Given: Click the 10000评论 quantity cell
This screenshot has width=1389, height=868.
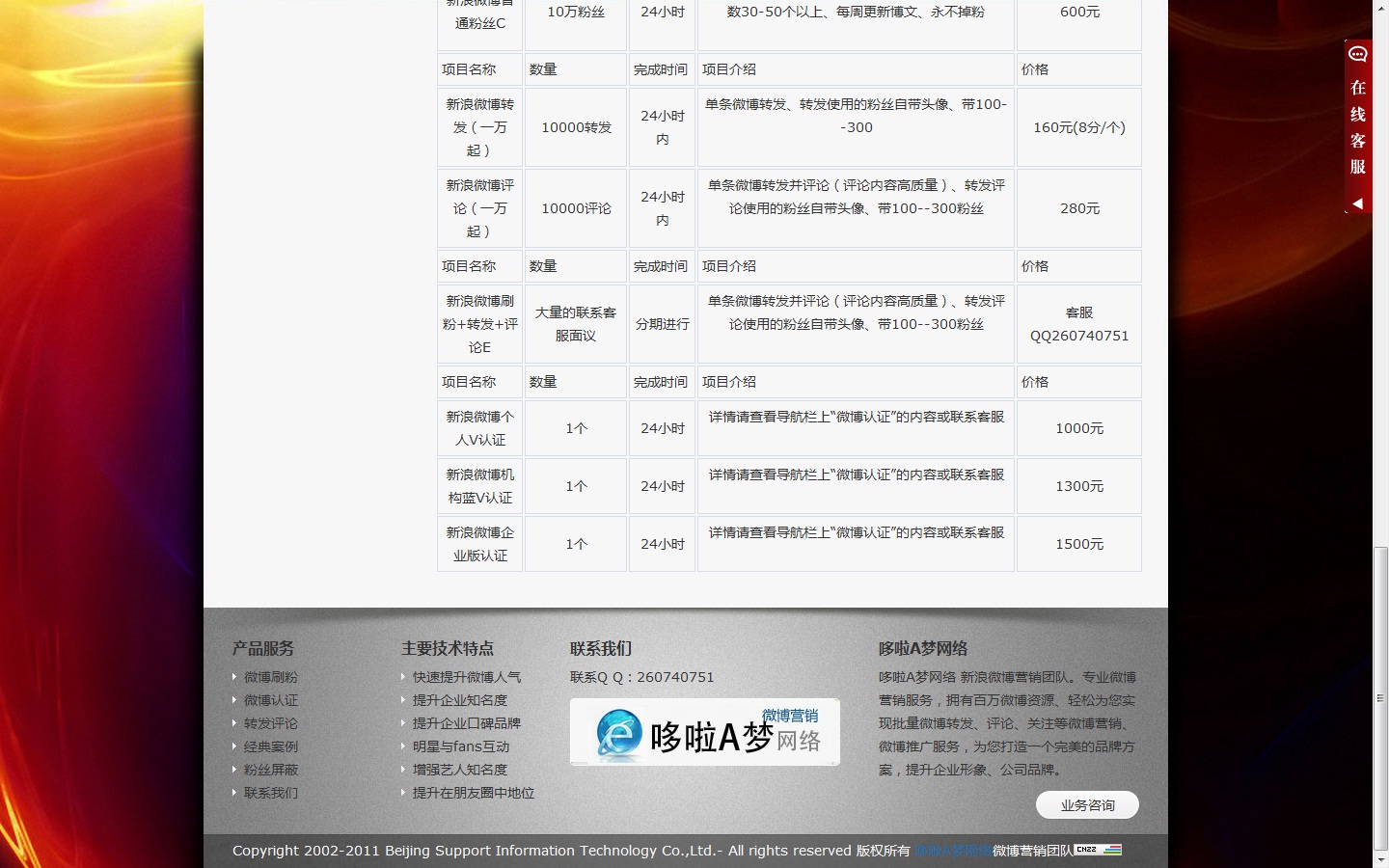Looking at the screenshot, I should click(x=576, y=208).
